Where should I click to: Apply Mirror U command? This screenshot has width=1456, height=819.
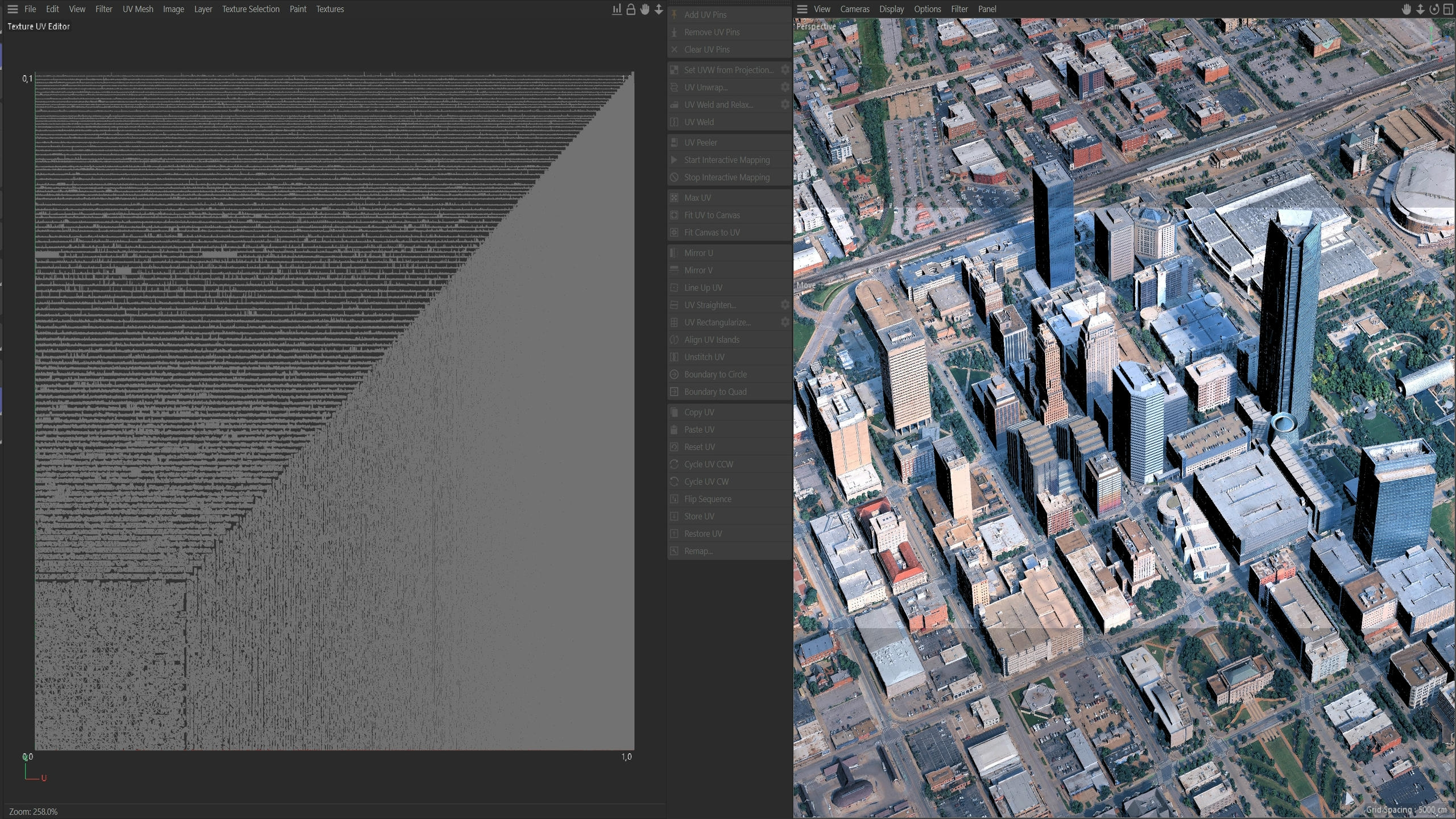point(729,253)
